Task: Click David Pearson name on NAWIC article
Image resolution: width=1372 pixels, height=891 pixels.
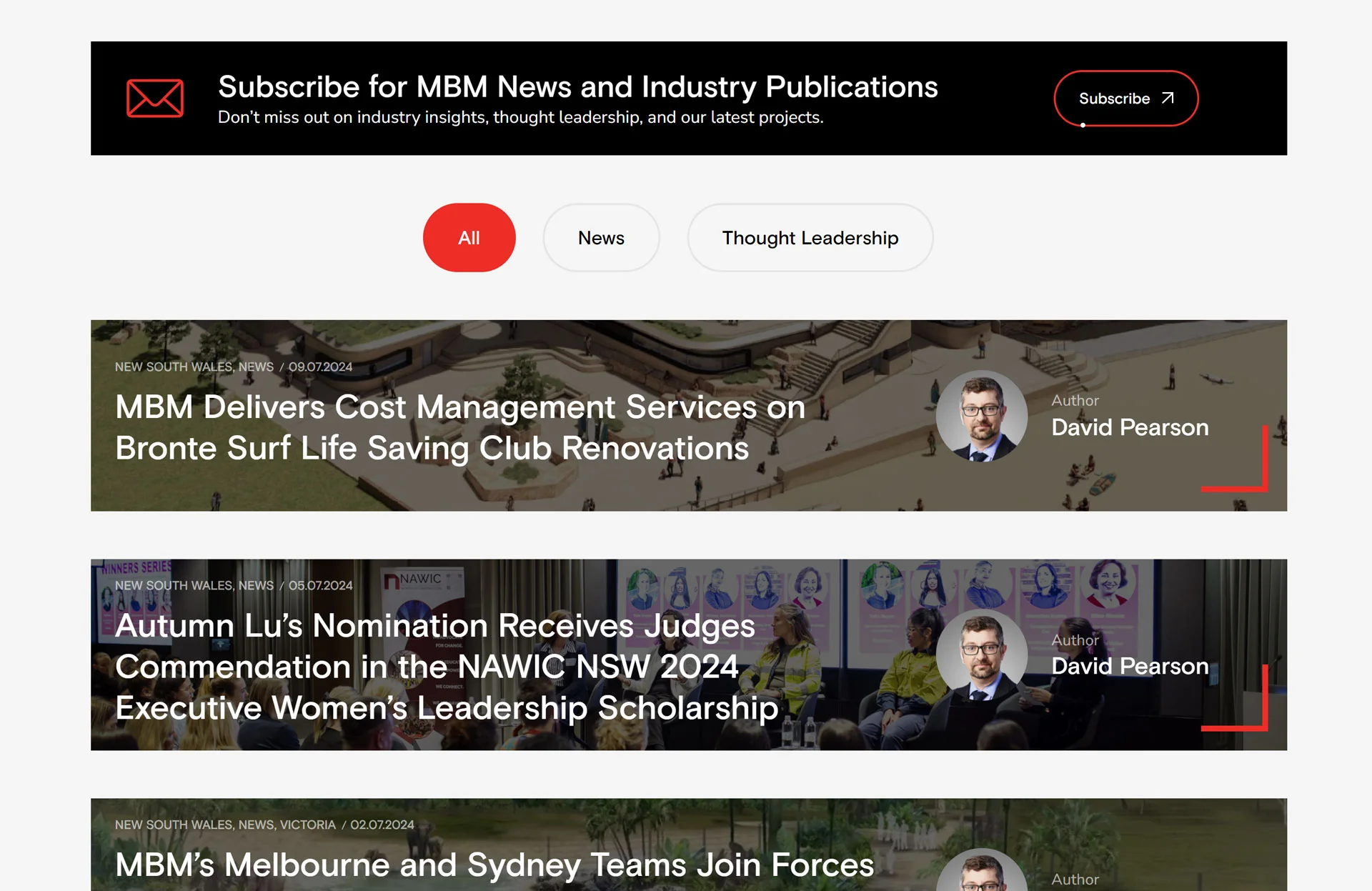Action: pyautogui.click(x=1130, y=666)
